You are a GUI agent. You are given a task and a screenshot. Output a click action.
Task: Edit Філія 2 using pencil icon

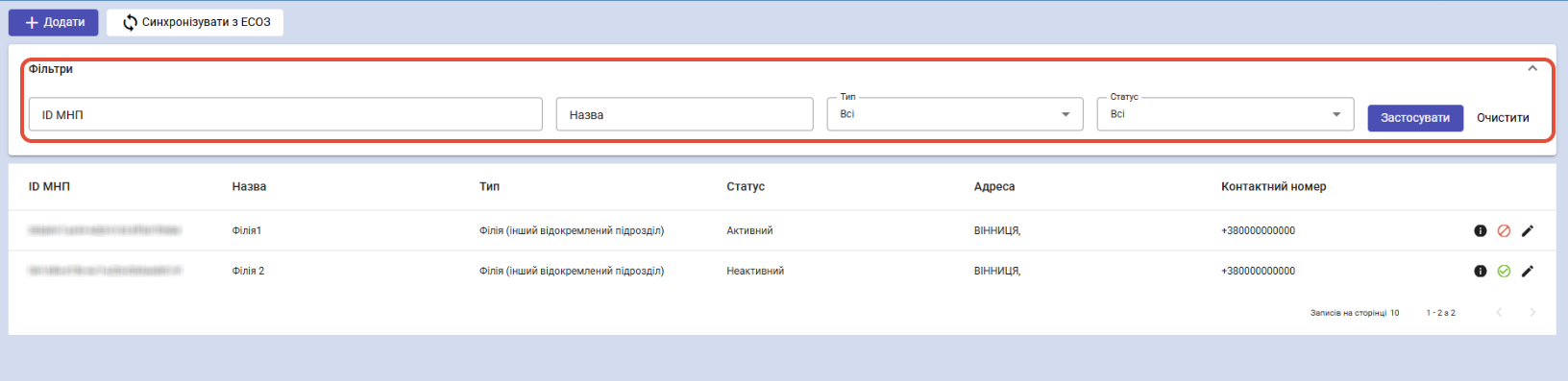(1528, 271)
